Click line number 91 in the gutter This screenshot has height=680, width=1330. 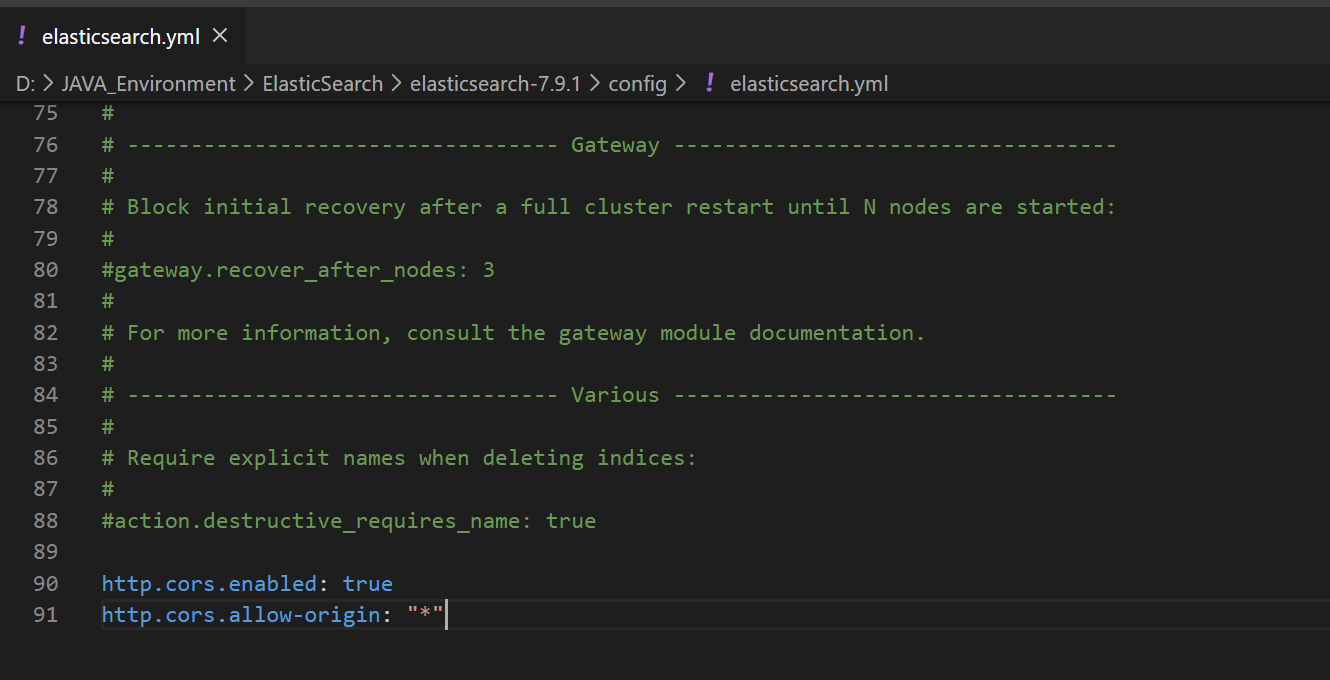coord(46,615)
